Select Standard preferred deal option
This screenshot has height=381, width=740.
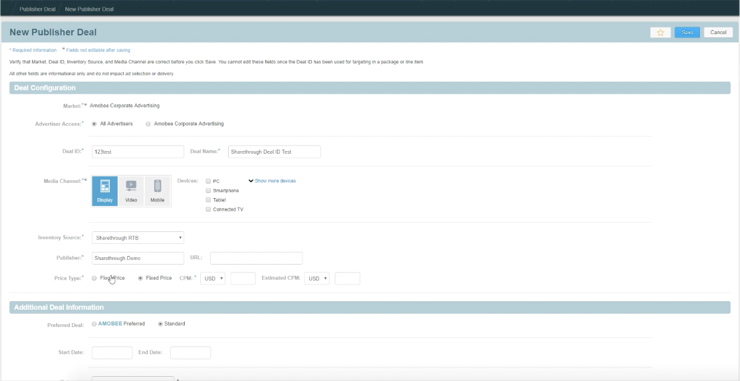[160, 324]
